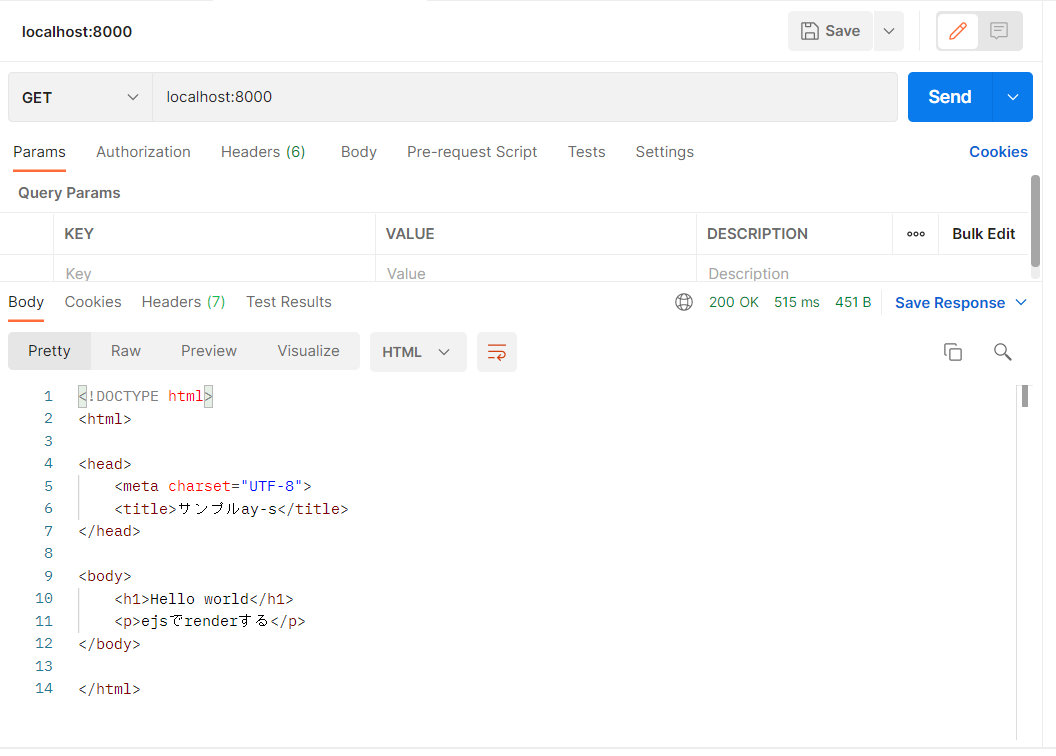The height and width of the screenshot is (756, 1056).
Task: Expand the Send button dropdown arrow
Action: tap(1013, 97)
